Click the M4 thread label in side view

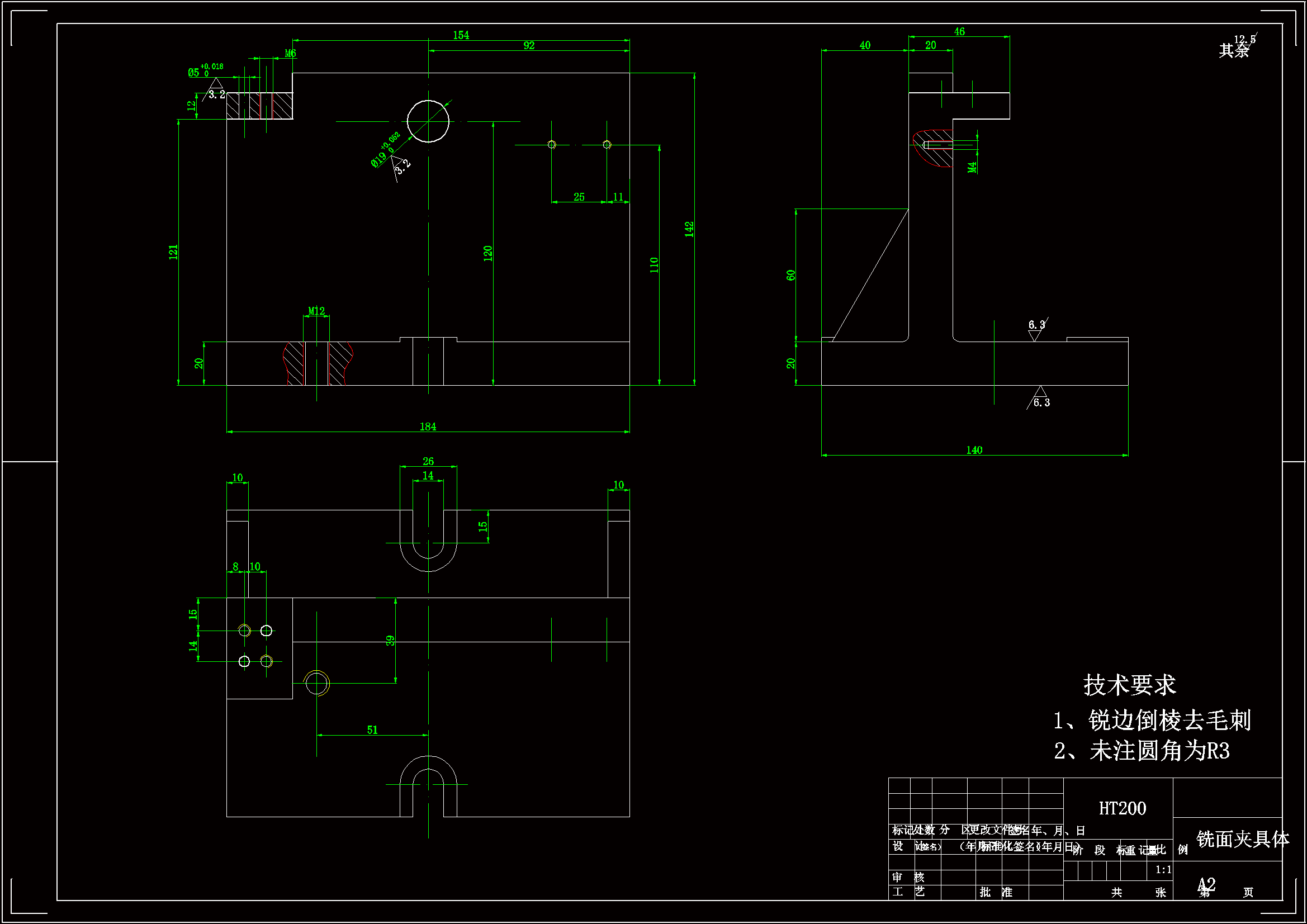pyautogui.click(x=972, y=167)
